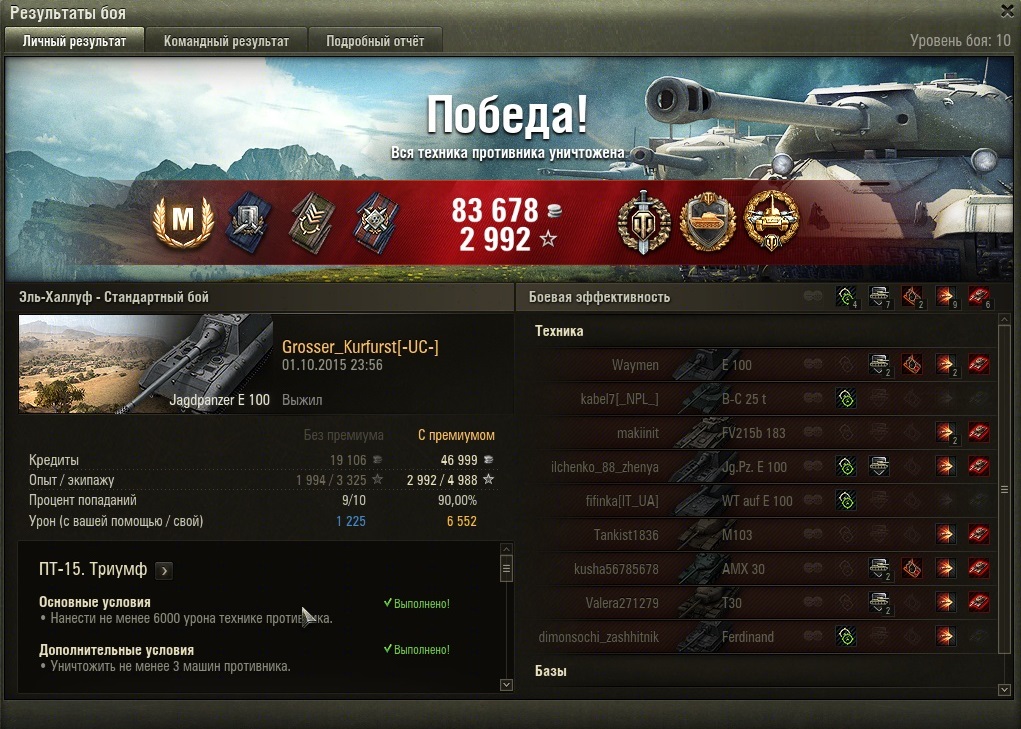The image size is (1021, 729).
Task: Click the mission panel scroll down arrow
Action: [x=506, y=685]
